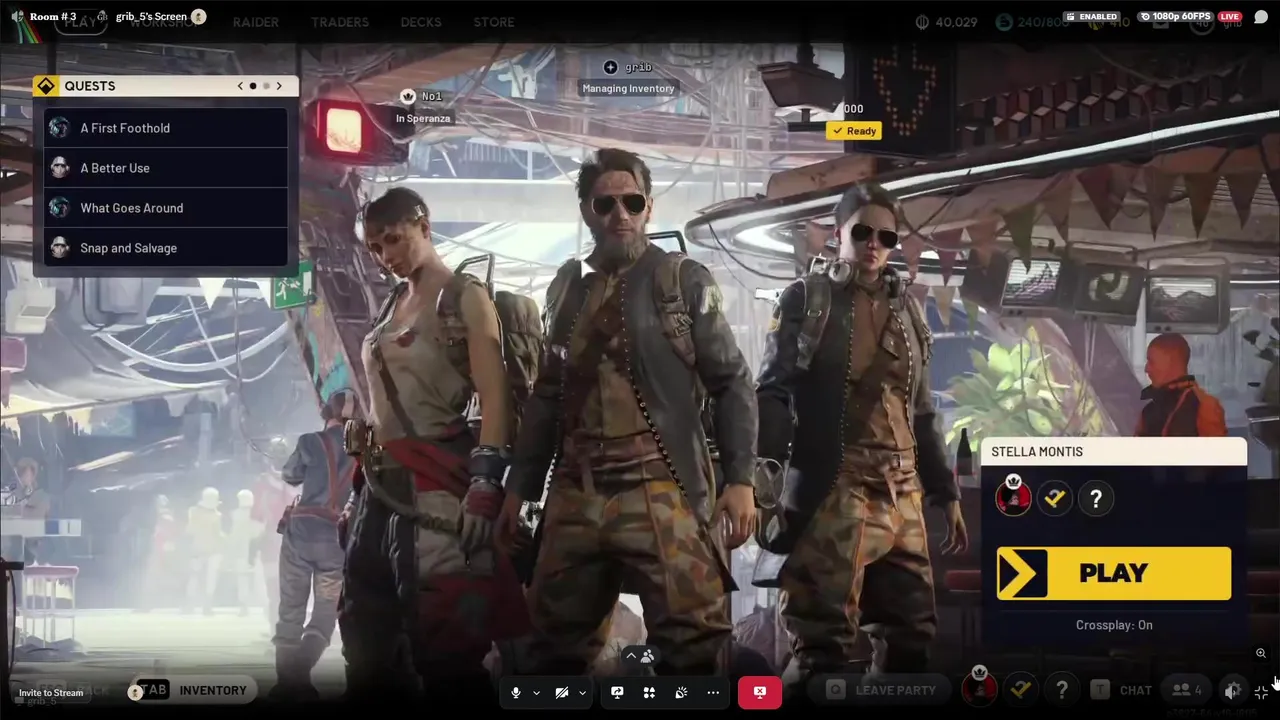Open the chat bubble icon at top right
Image resolution: width=1280 pixels, height=720 pixels.
tap(1261, 17)
